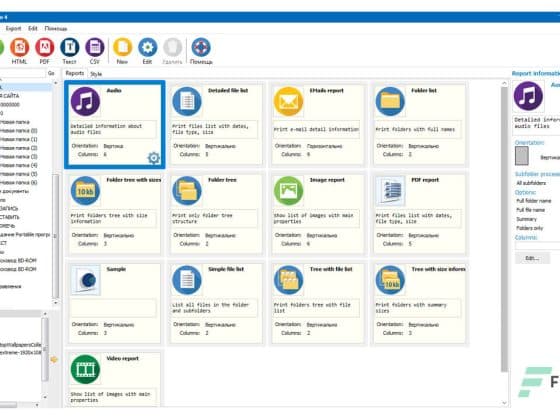Switch to the Style tab
The width and height of the screenshot is (560, 420).
(96, 74)
